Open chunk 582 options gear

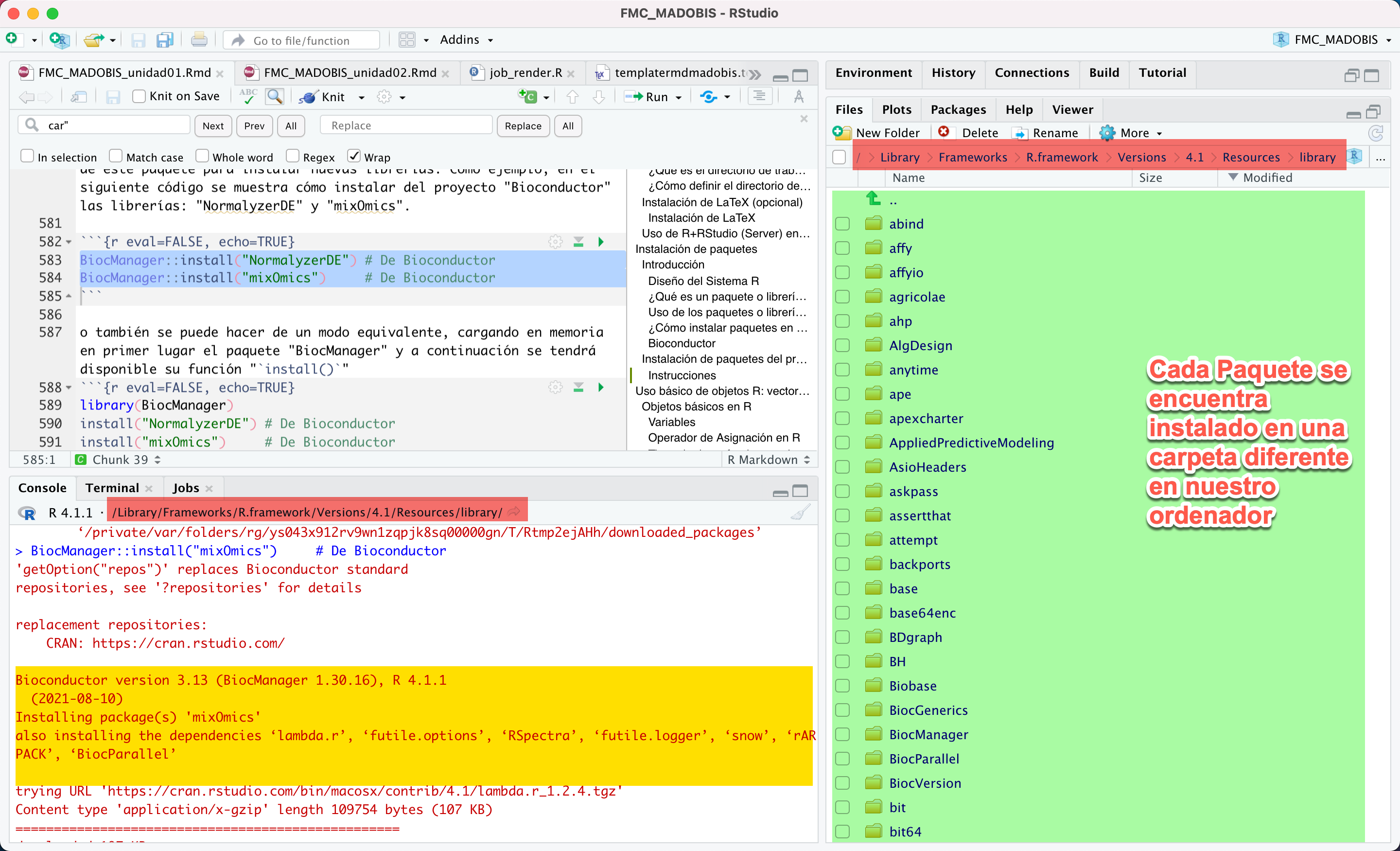555,242
